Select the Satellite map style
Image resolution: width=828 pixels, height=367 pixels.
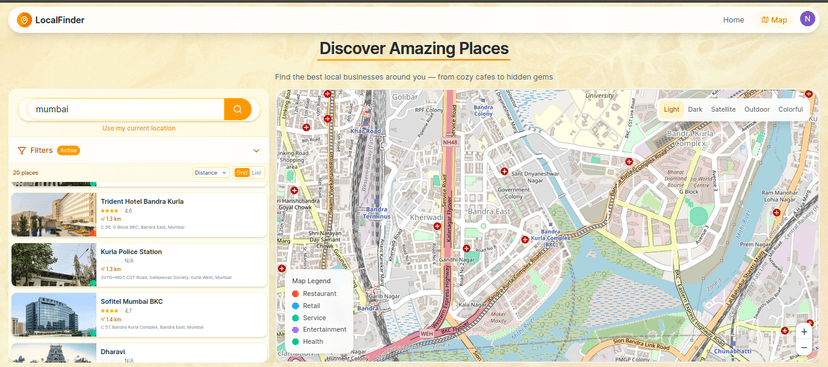723,109
